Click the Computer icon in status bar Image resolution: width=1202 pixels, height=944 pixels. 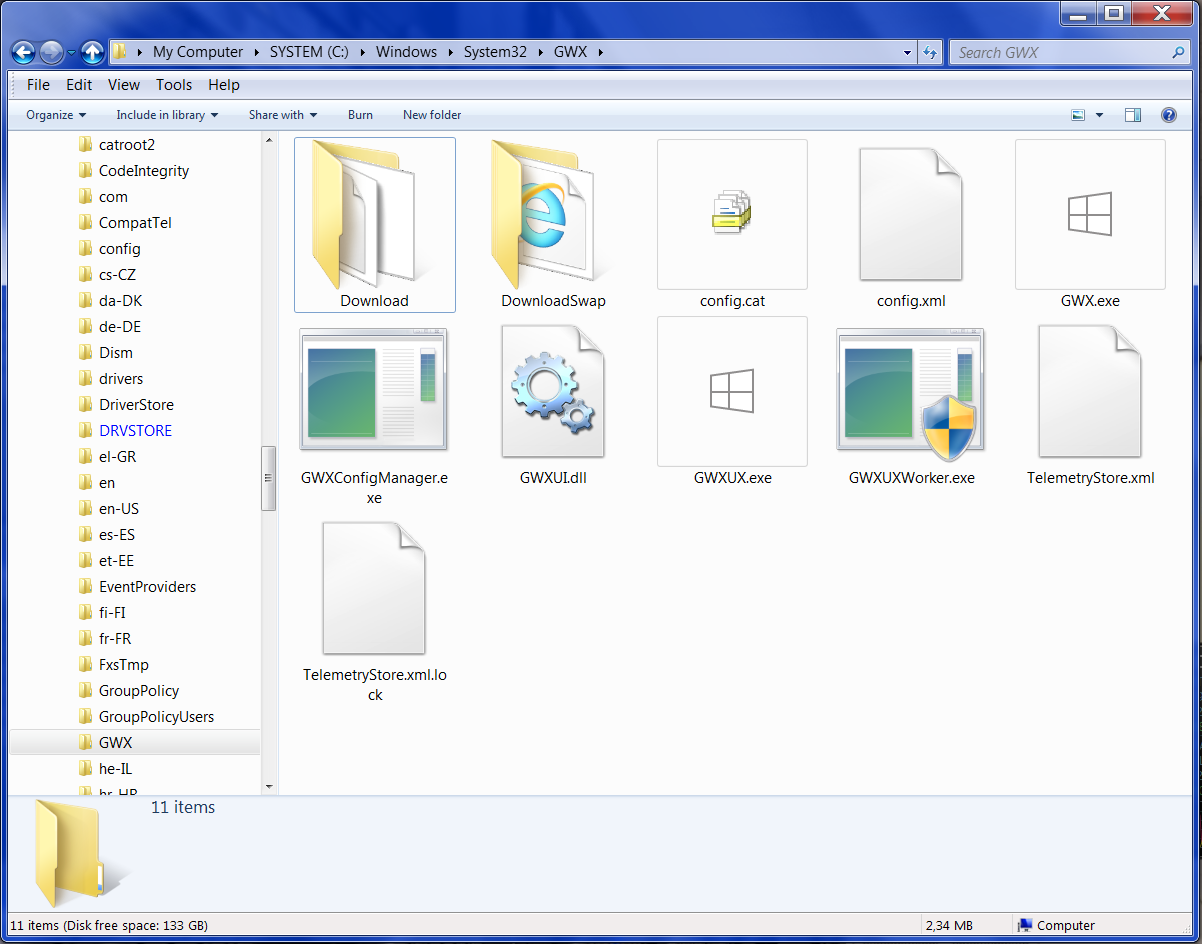coord(1025,926)
